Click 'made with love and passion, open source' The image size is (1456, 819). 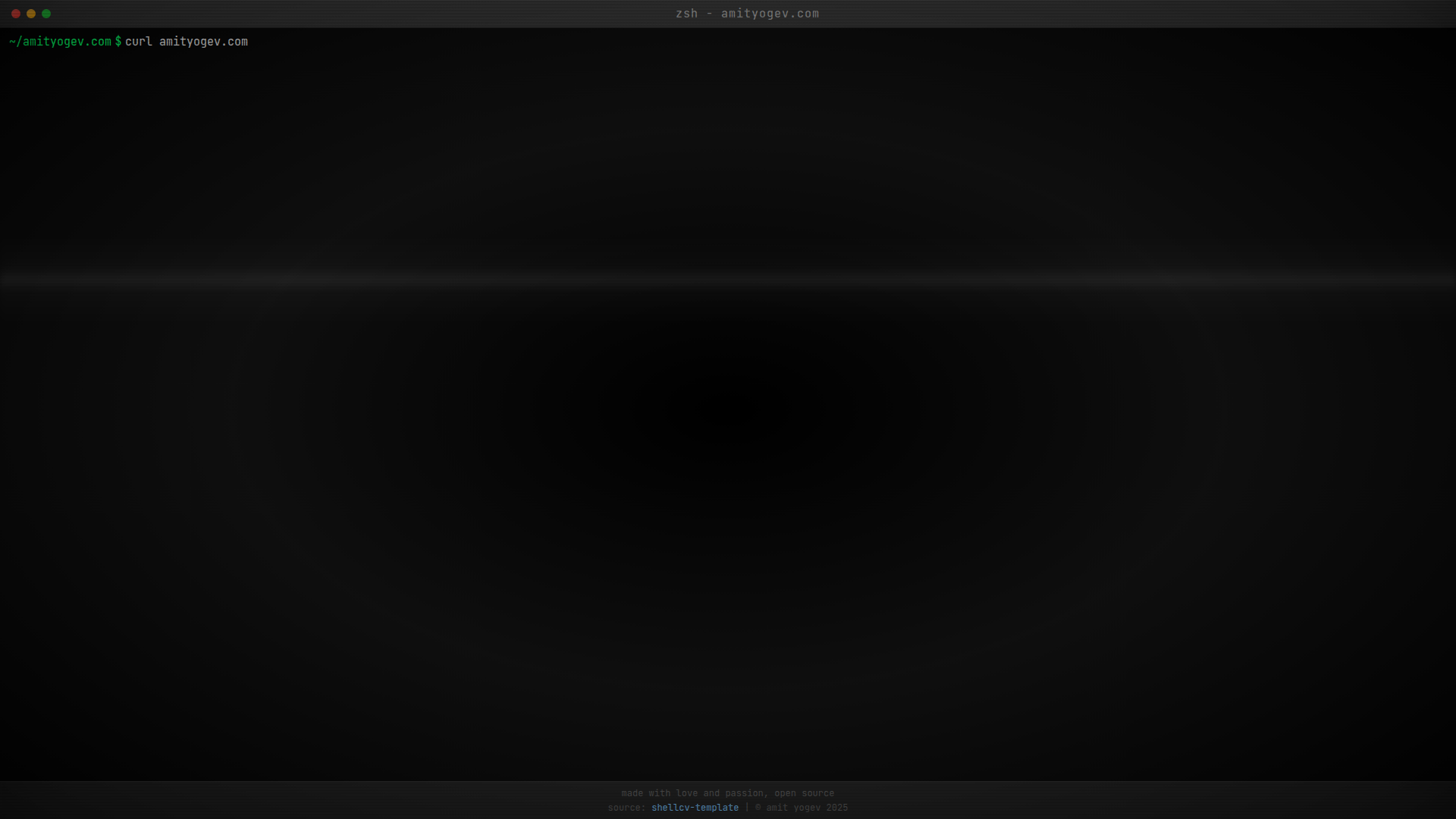coord(727,793)
